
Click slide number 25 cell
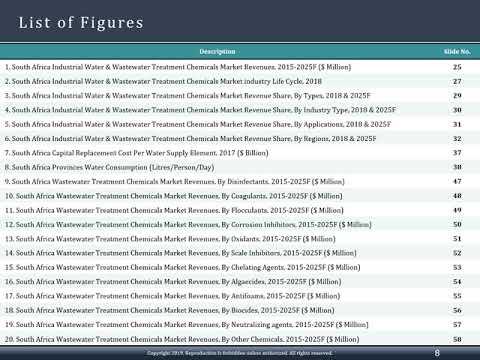point(457,67)
